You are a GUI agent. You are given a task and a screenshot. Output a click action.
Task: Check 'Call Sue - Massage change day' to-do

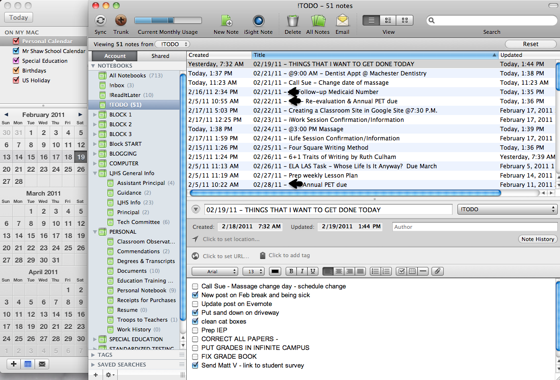point(195,286)
